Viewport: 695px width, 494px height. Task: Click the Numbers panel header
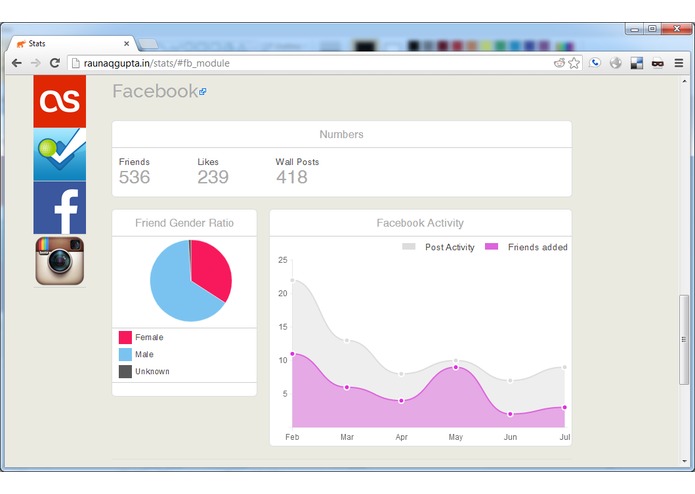tap(342, 134)
